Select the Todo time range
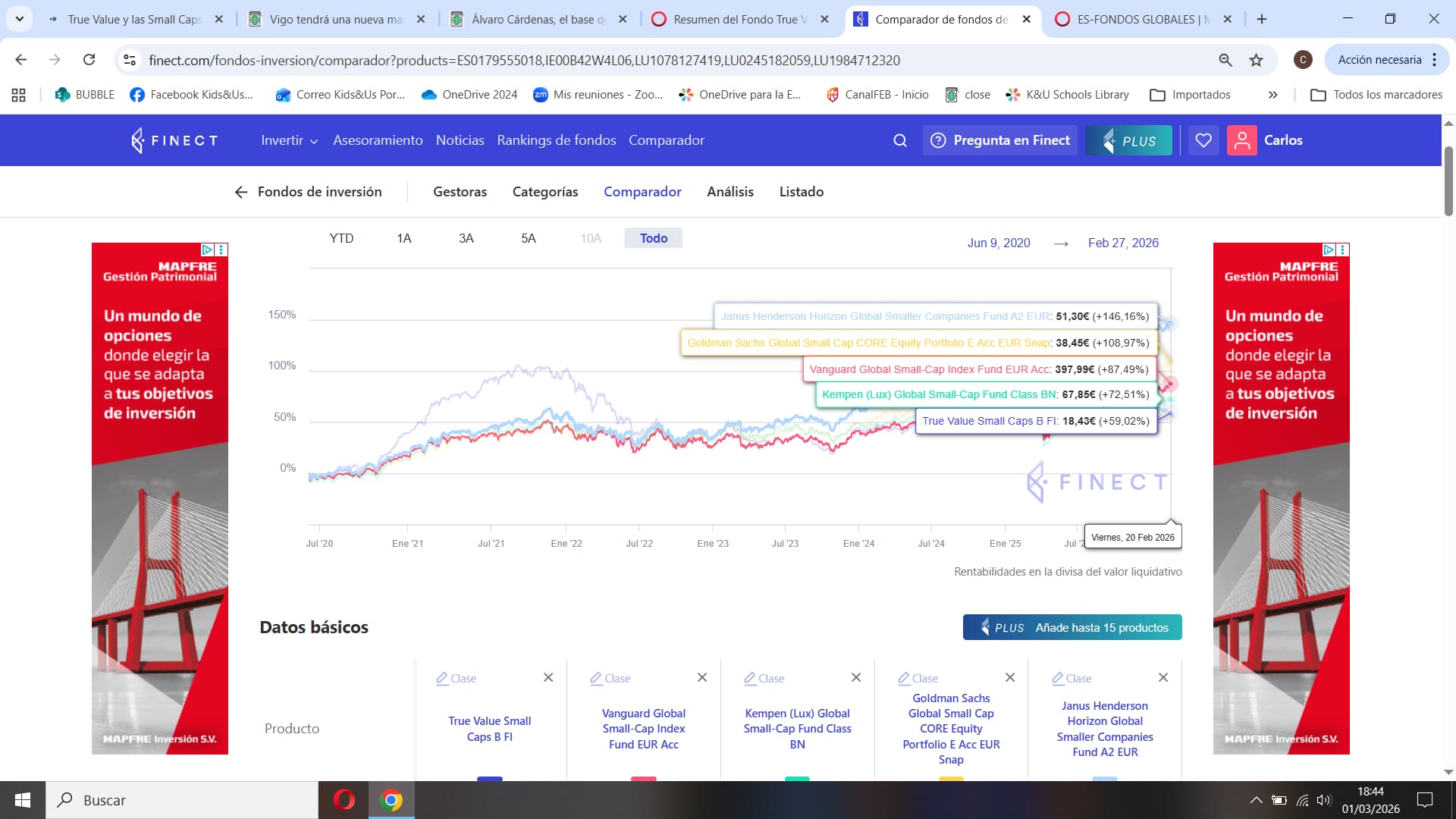Screen dimensions: 1456x819 click(653, 238)
